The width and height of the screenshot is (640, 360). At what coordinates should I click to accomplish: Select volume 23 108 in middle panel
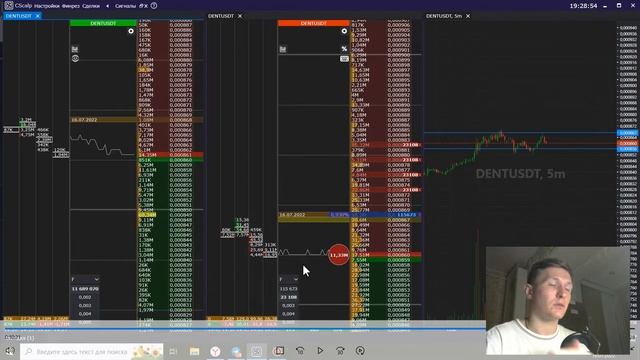(x=289, y=297)
